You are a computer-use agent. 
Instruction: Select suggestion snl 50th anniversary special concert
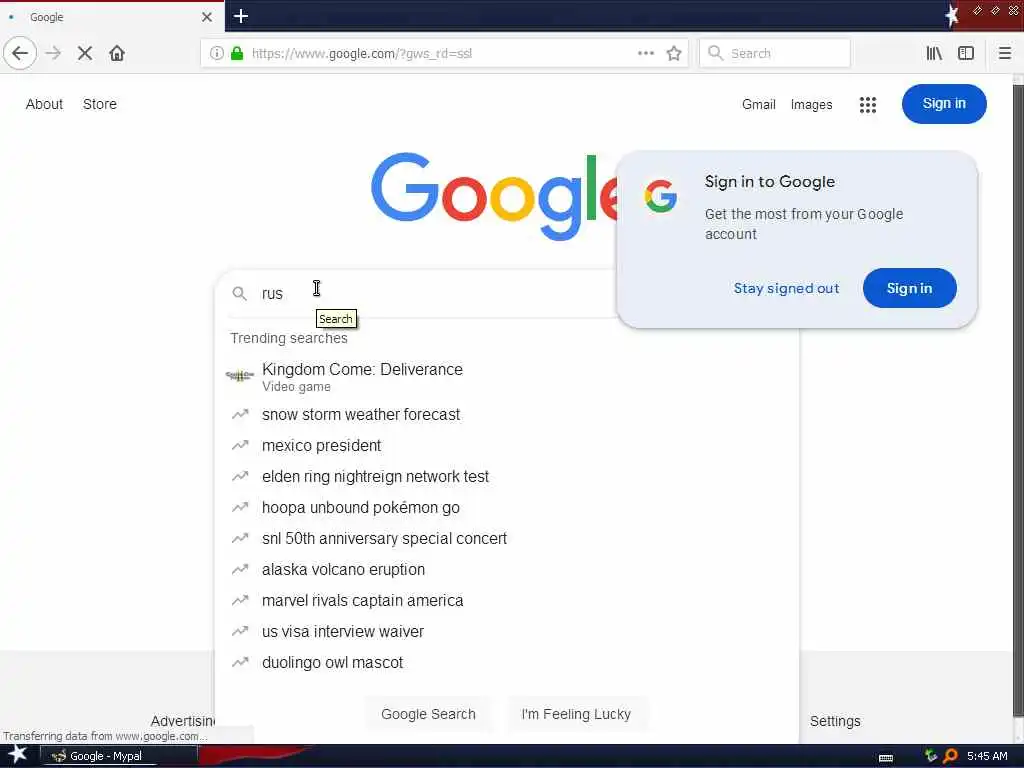point(507,538)
